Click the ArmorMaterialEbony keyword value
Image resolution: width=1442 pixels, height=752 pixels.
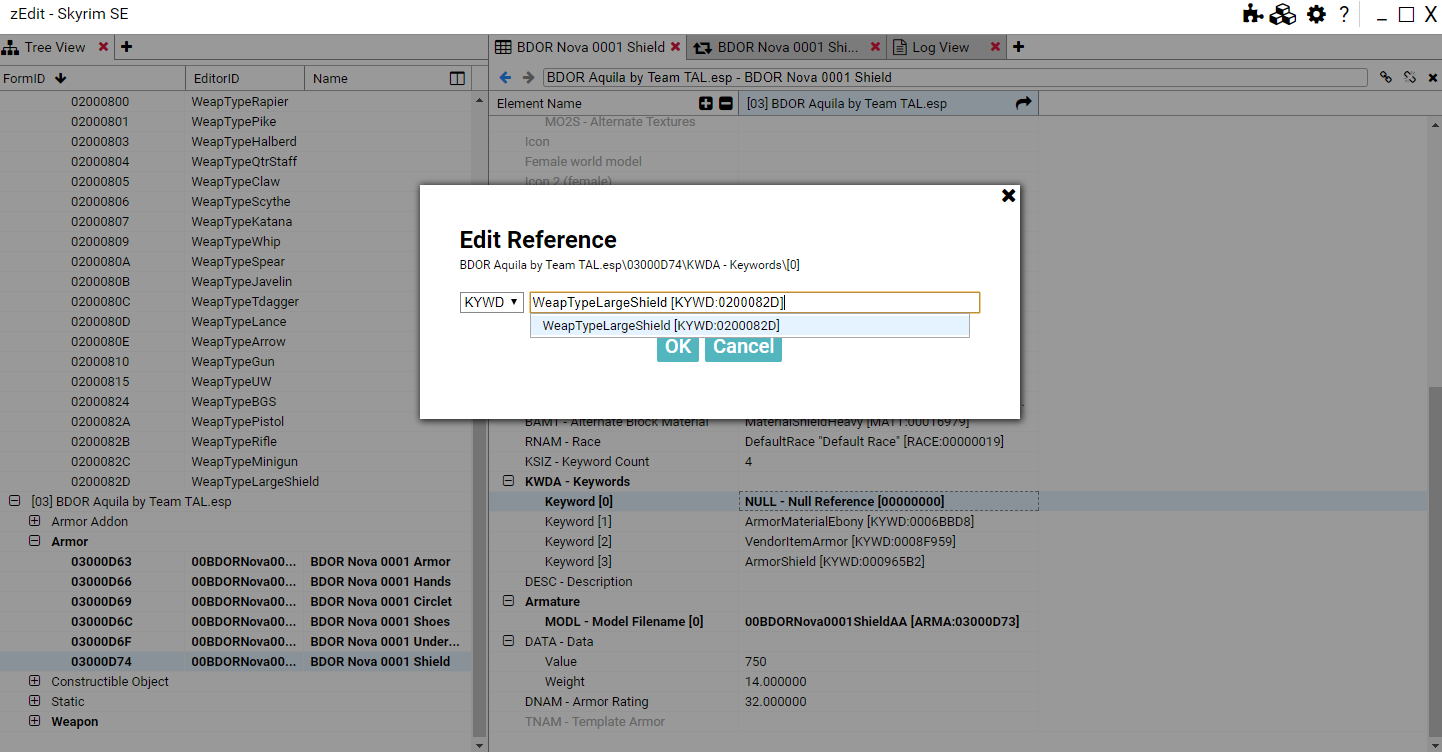pyautogui.click(x=859, y=521)
